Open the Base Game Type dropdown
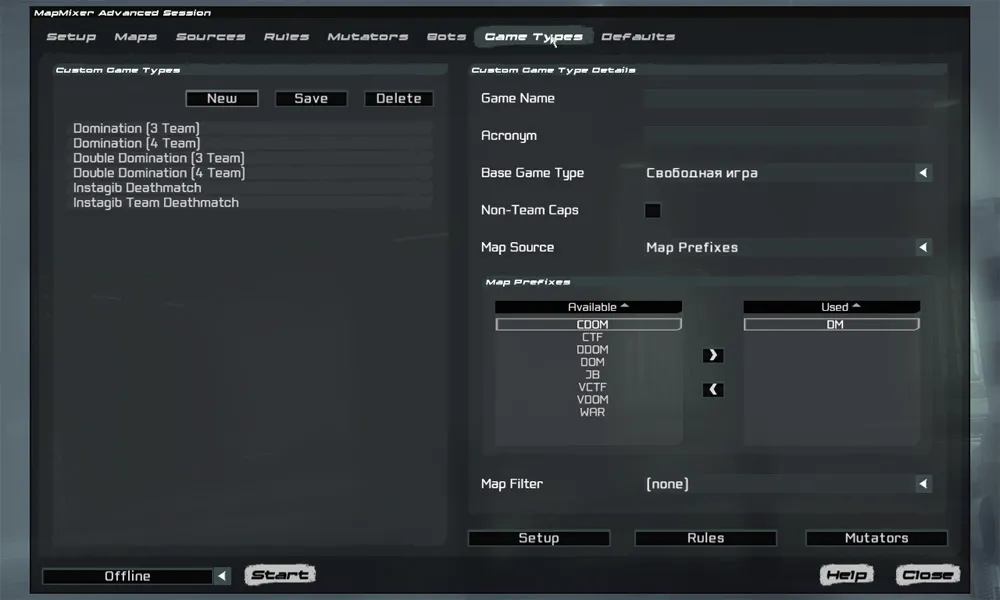The height and width of the screenshot is (600, 1000). (924, 173)
